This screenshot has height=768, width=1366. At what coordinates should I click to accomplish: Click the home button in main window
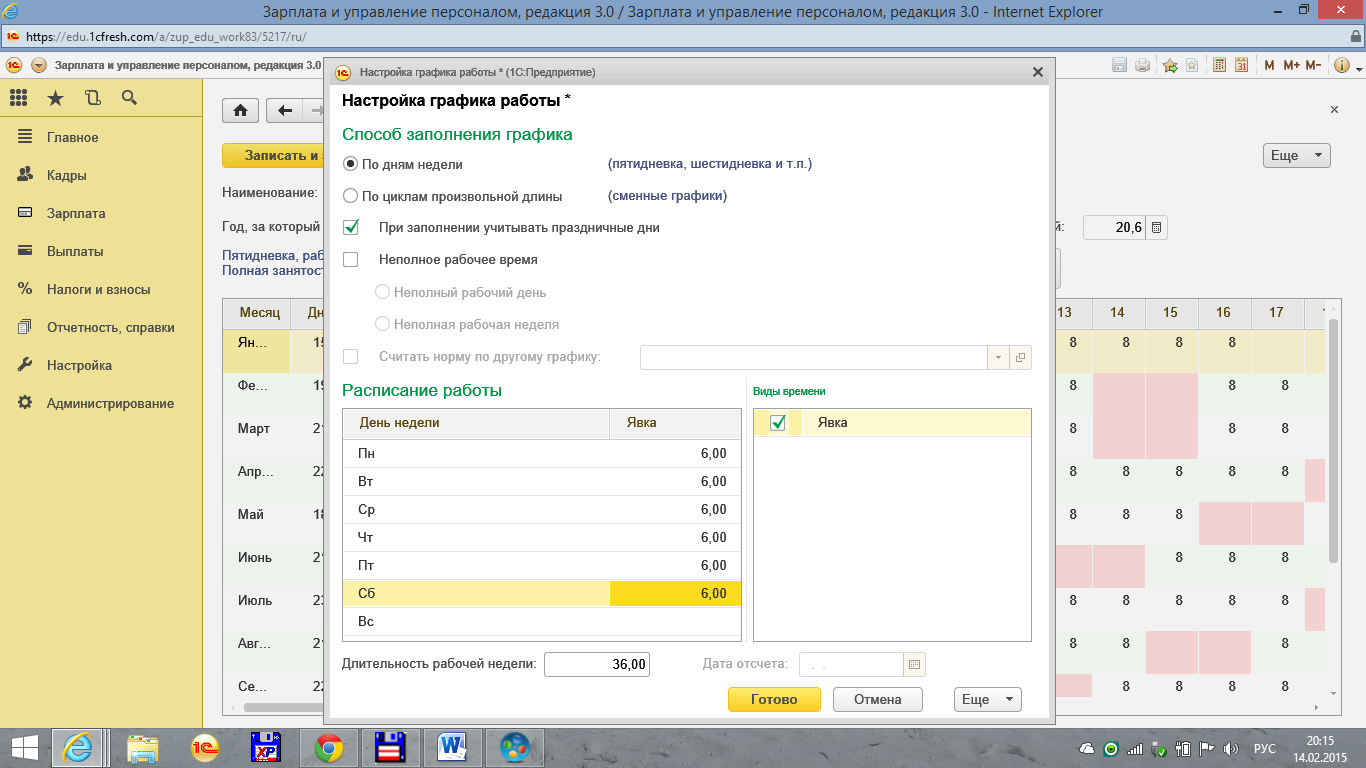241,110
